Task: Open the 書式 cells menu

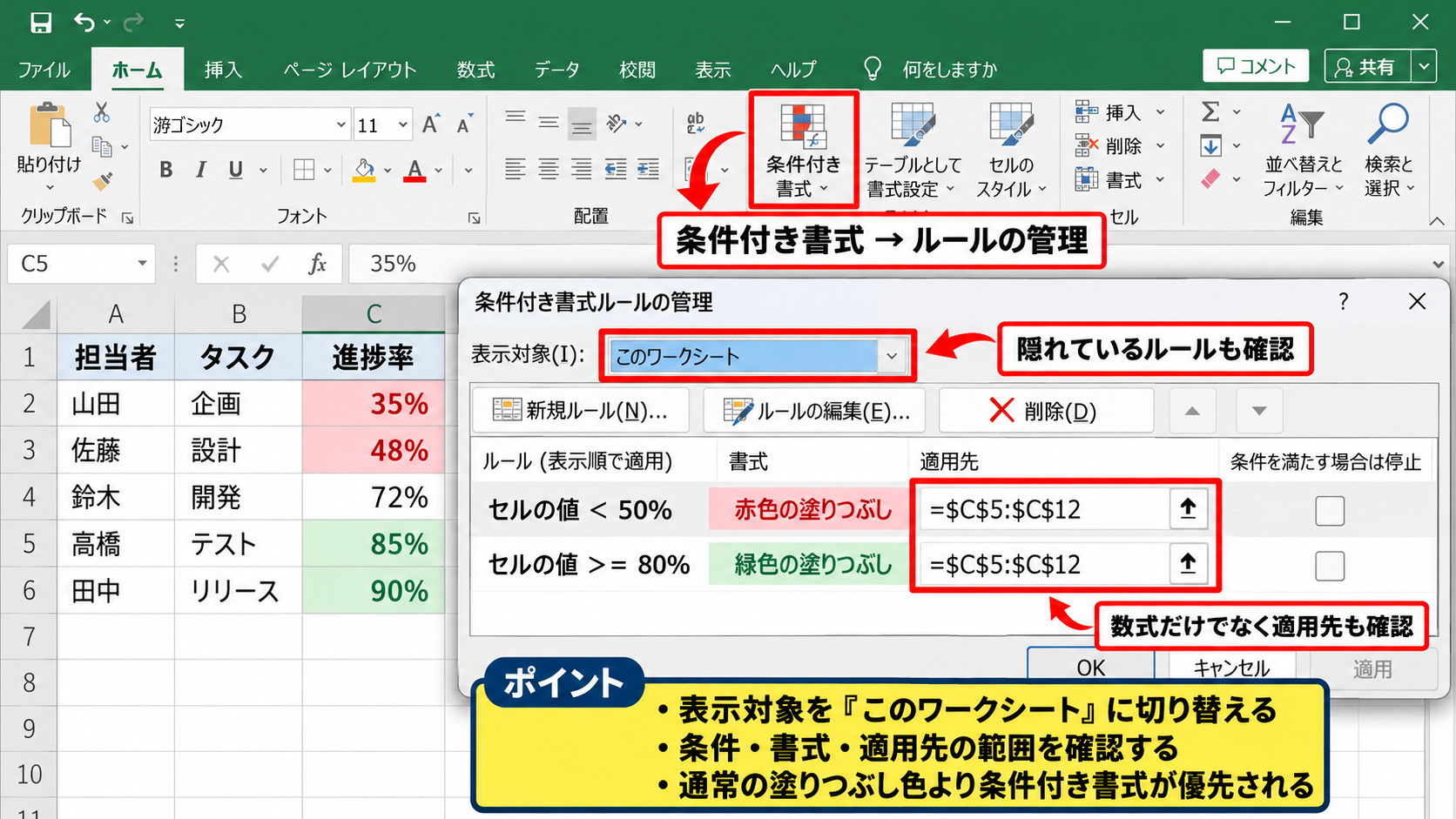Action: 1119,180
